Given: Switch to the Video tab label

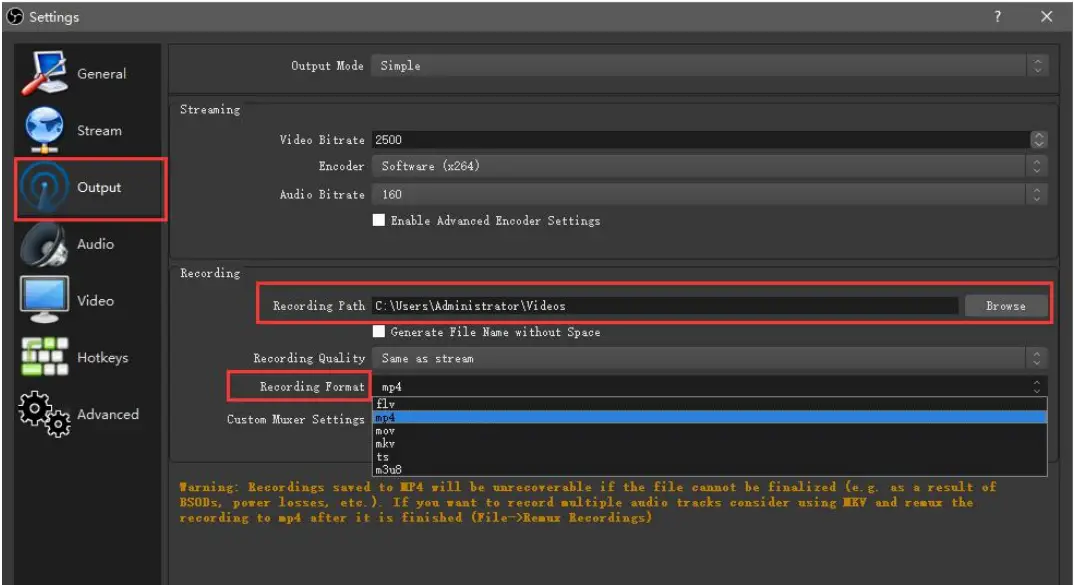Looking at the screenshot, I should (x=95, y=300).
